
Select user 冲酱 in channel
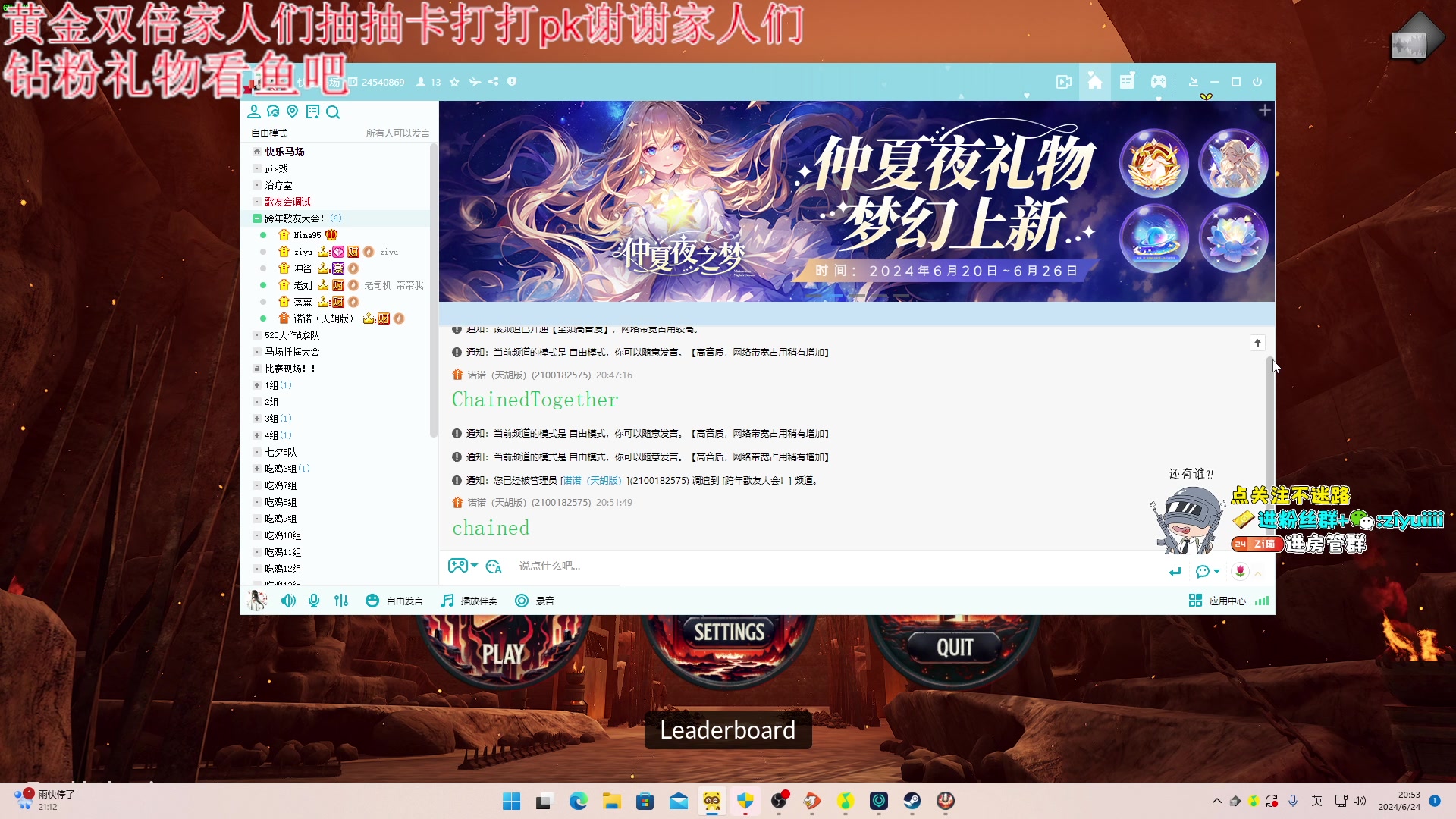click(x=303, y=268)
